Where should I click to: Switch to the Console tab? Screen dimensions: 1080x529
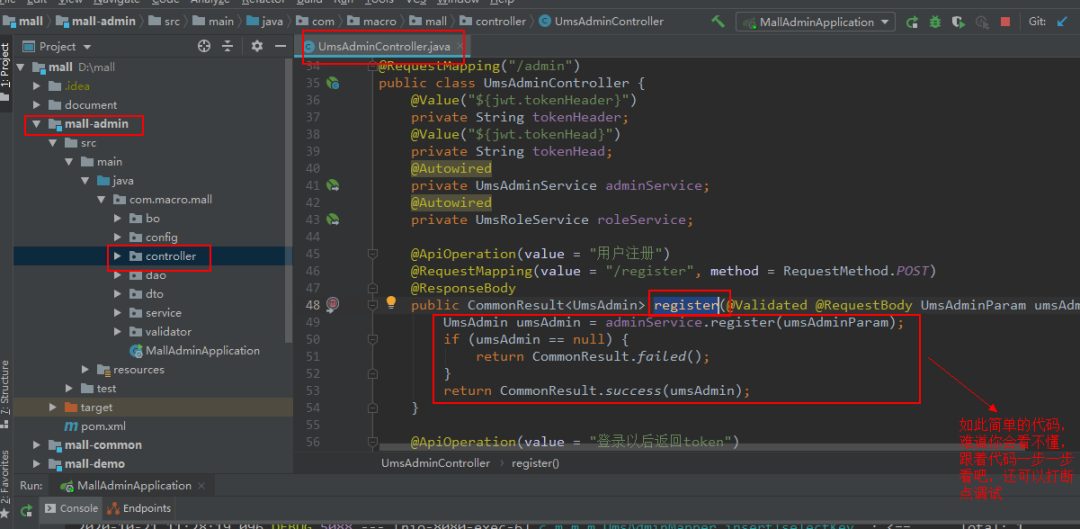72,508
